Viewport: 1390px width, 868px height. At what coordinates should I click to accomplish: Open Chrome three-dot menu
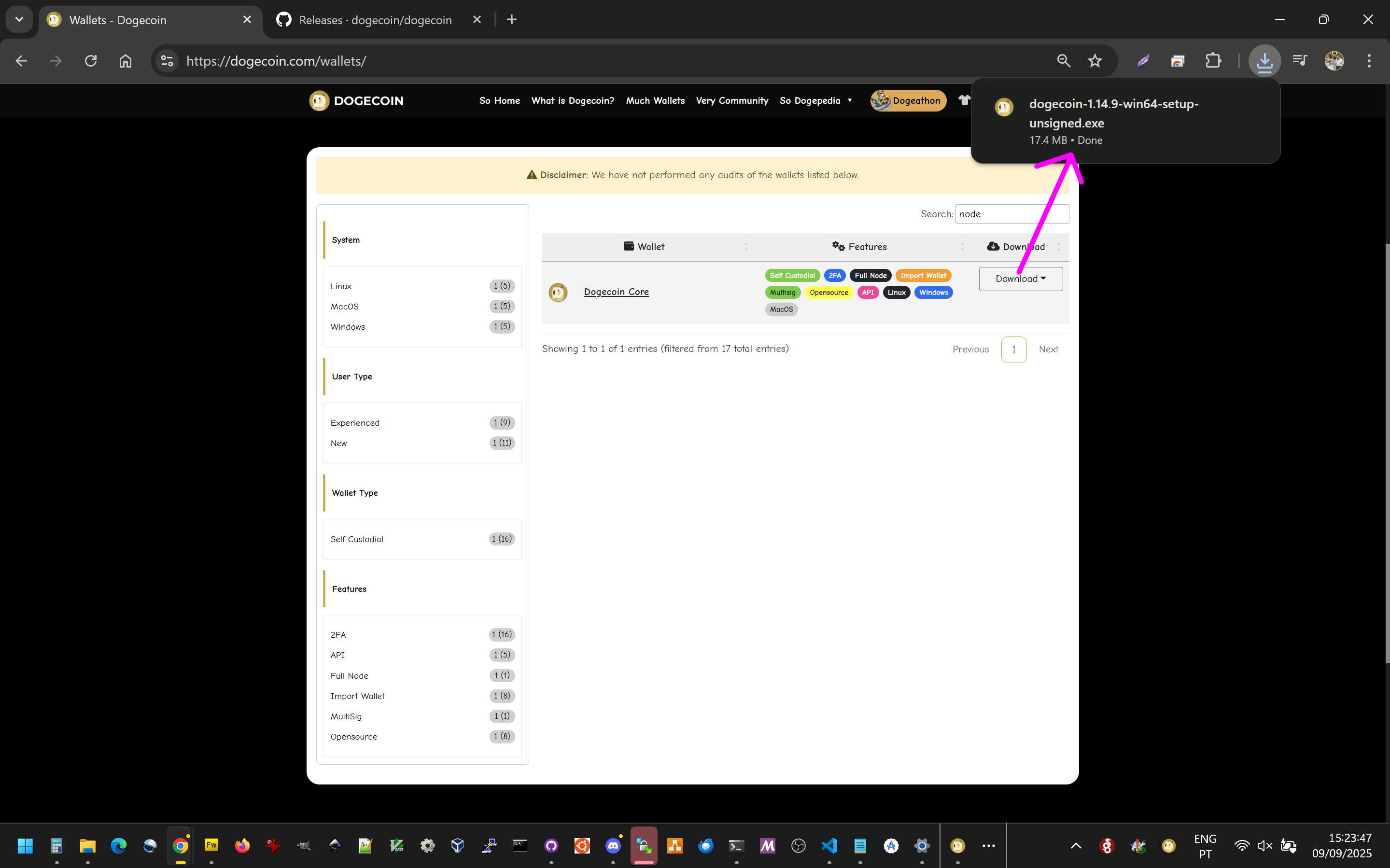1369,61
